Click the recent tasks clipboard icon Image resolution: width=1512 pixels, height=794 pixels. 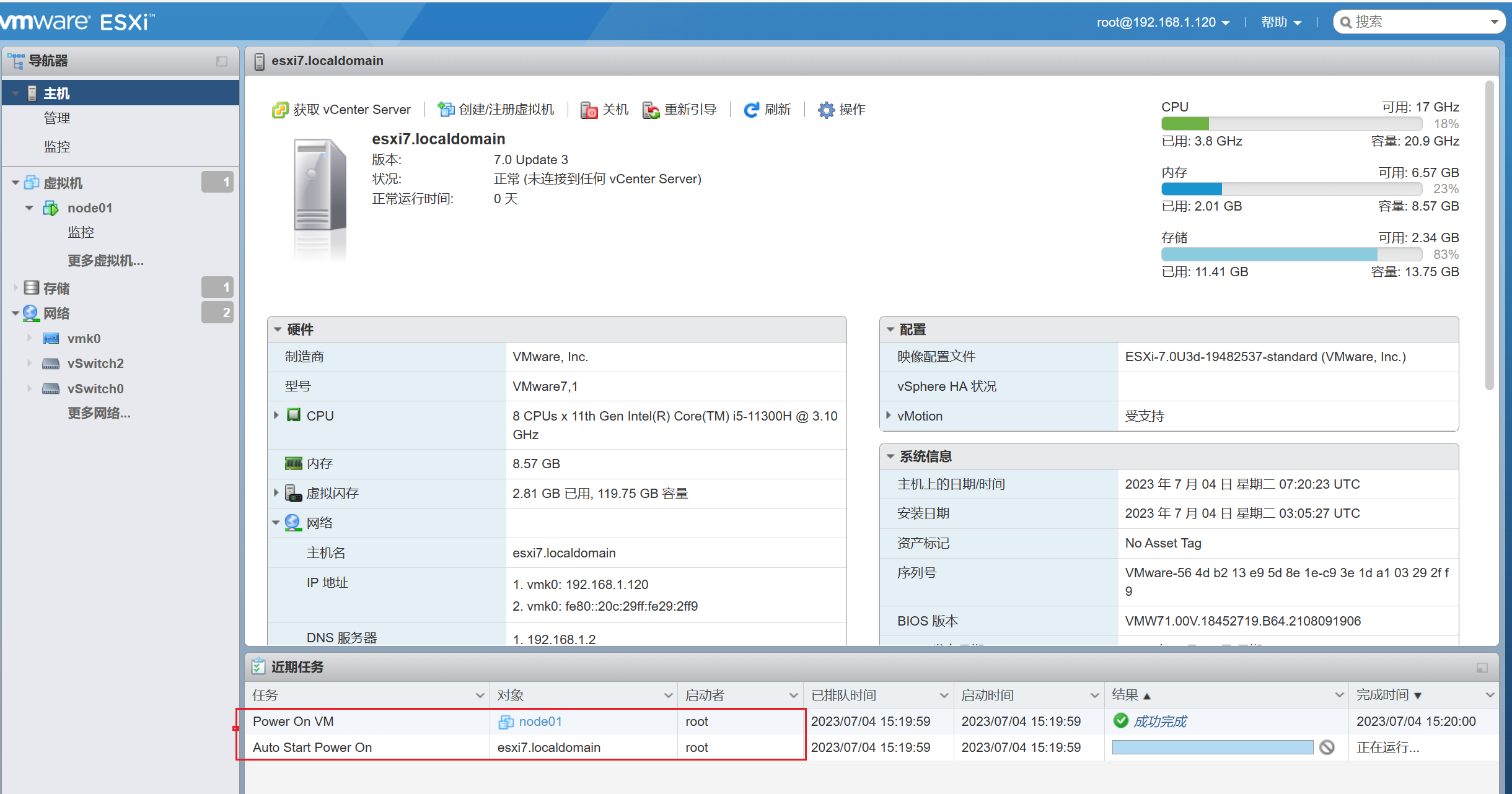[258, 666]
